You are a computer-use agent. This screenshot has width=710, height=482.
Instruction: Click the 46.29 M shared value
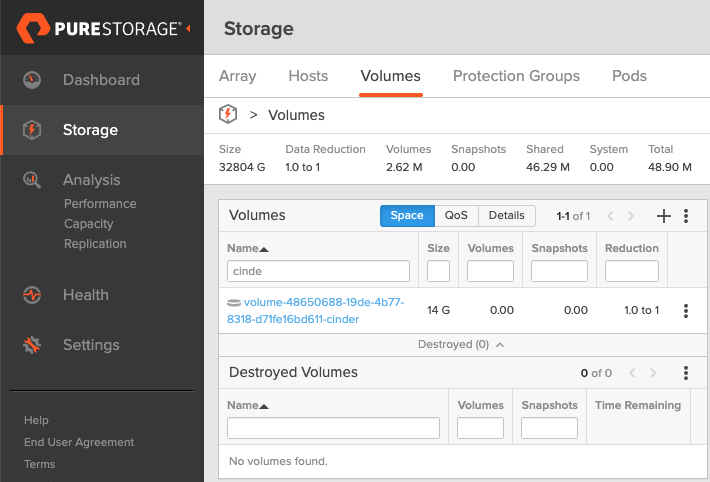[548, 167]
